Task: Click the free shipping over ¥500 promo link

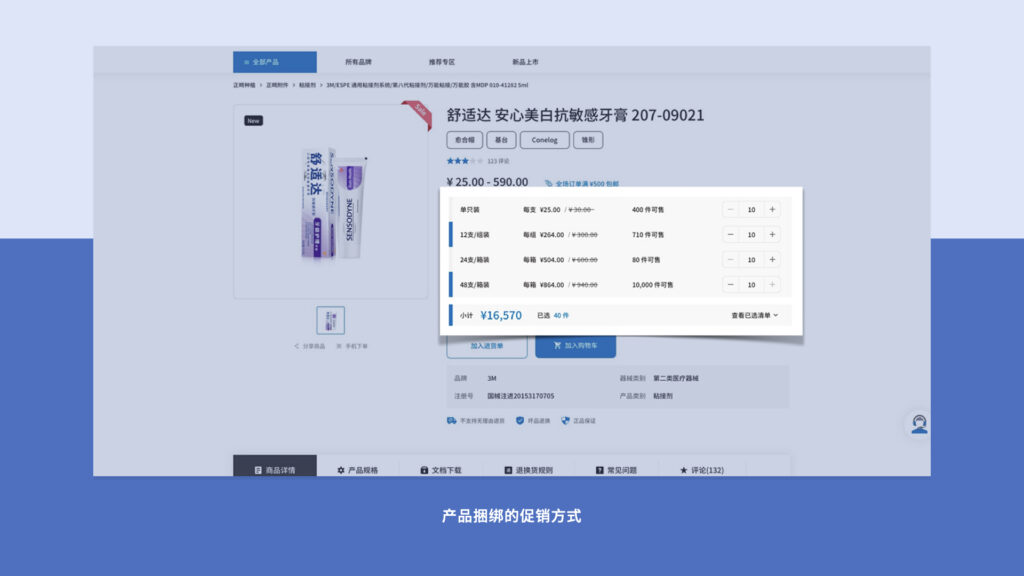Action: point(582,184)
